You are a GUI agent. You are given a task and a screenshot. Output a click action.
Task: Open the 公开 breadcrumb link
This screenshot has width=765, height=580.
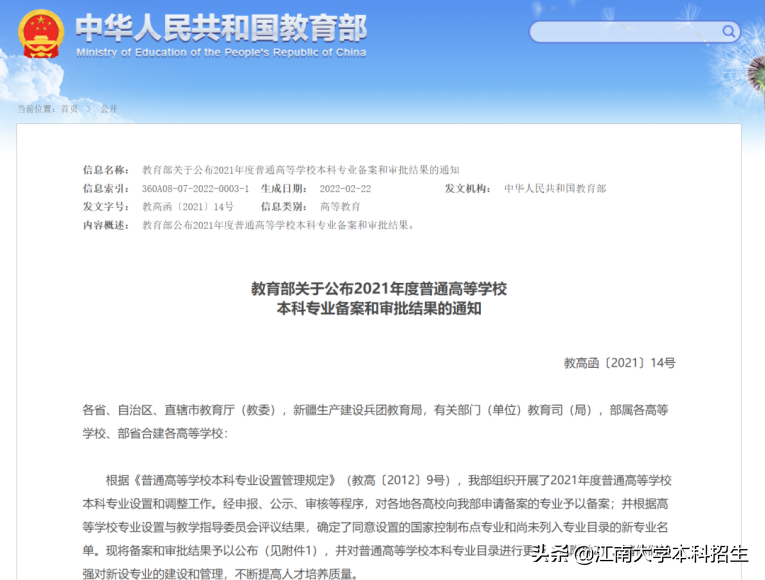tap(109, 109)
